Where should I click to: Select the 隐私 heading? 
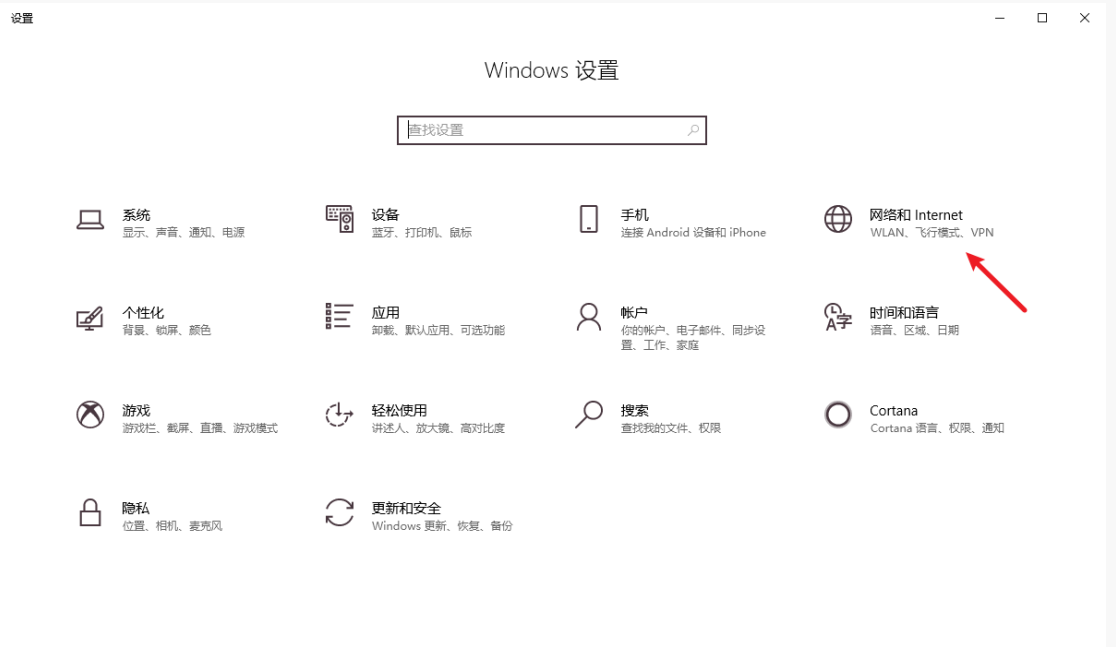point(136,508)
